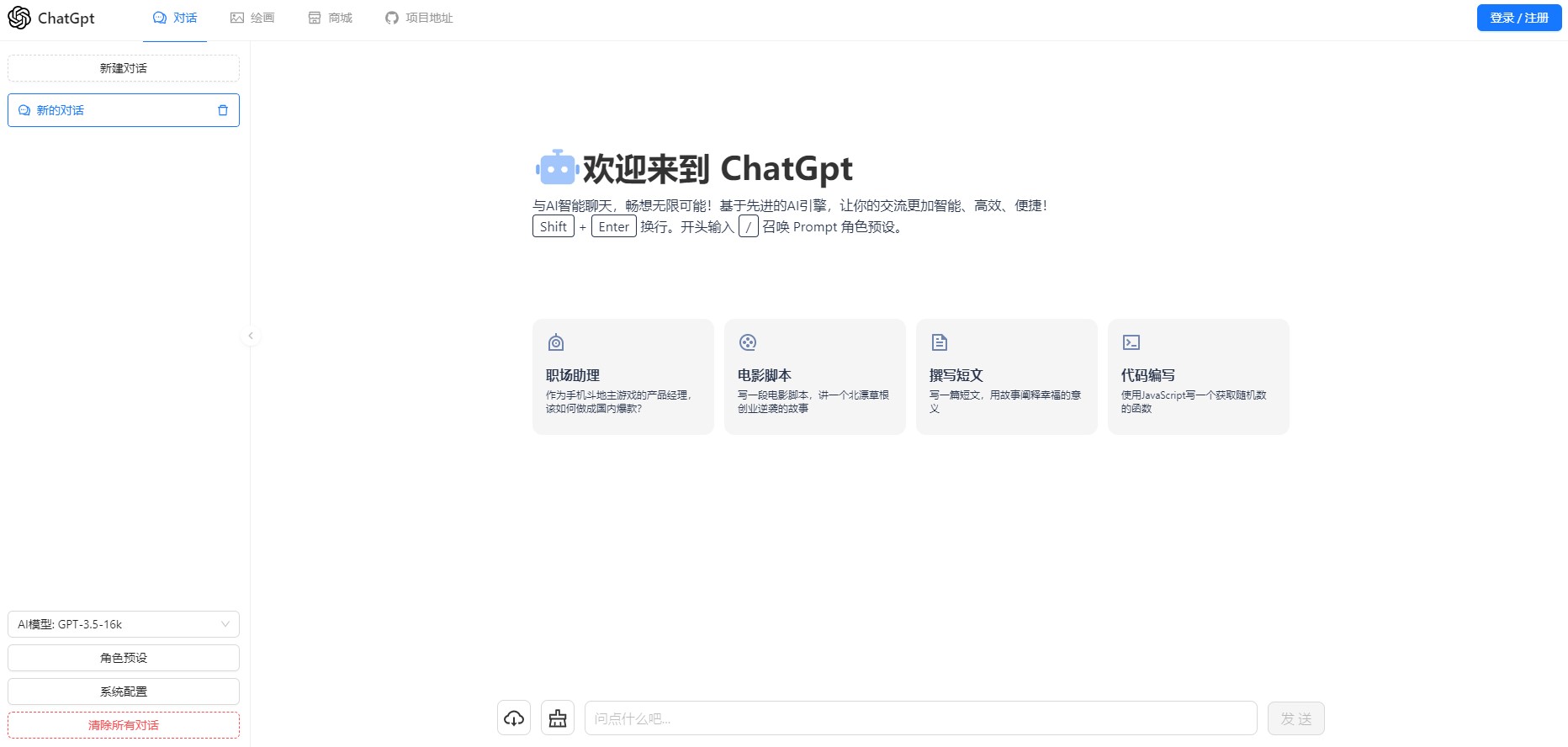The width and height of the screenshot is (1568, 747).
Task: Click the 撰写短文 document icon
Action: (940, 342)
